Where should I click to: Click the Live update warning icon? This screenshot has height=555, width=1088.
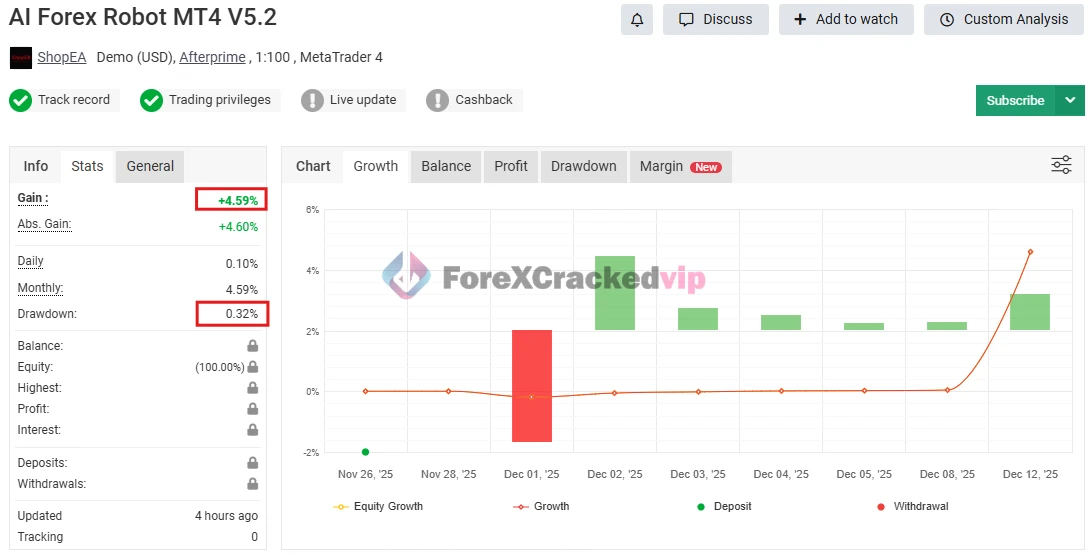[x=312, y=101]
